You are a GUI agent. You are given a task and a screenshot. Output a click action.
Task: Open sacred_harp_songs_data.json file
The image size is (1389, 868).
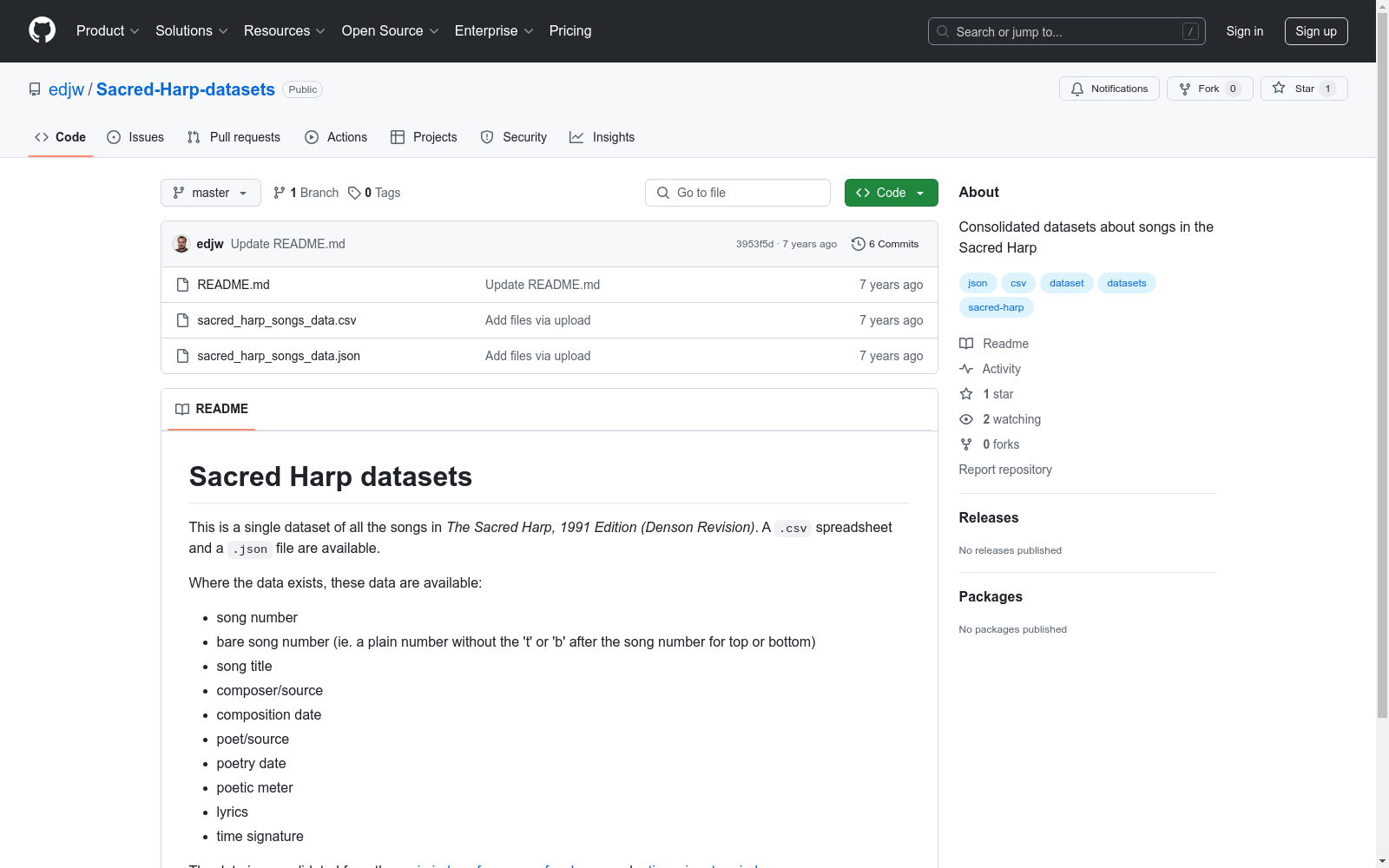click(x=279, y=356)
